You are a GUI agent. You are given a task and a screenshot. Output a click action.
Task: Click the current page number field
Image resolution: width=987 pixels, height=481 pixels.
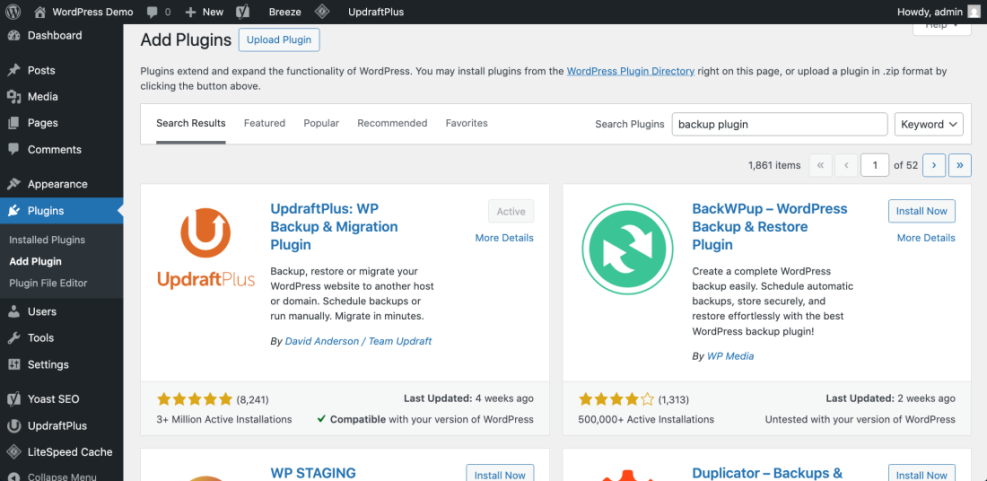[x=874, y=165]
